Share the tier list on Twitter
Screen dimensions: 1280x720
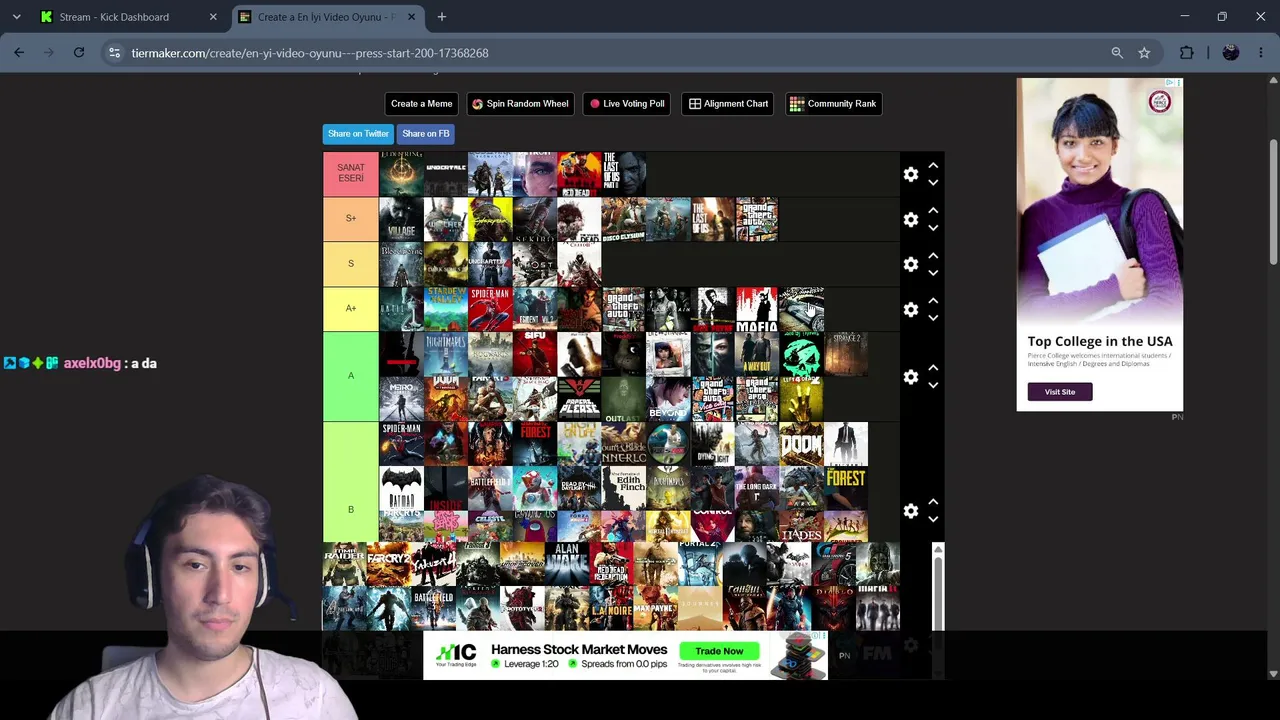click(x=358, y=134)
